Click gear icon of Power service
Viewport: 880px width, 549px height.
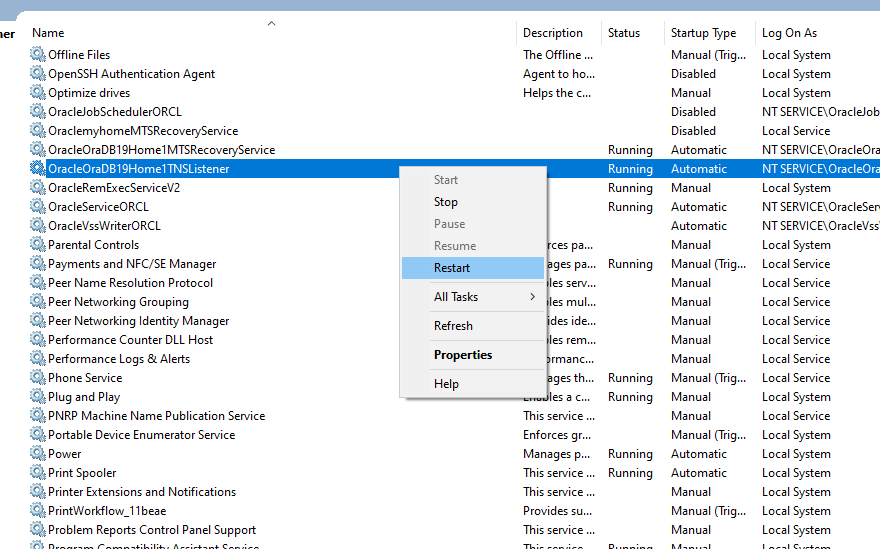point(38,454)
